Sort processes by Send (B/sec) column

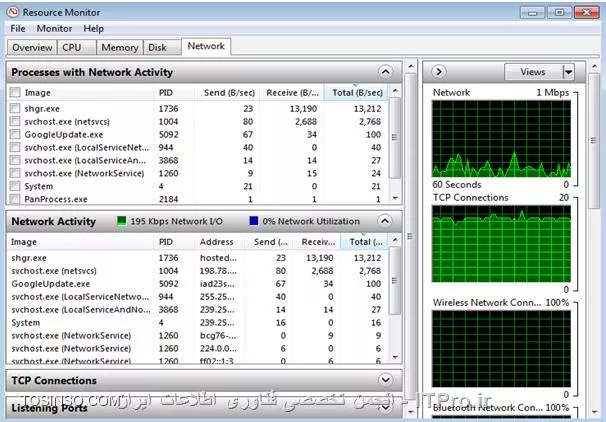229,93
